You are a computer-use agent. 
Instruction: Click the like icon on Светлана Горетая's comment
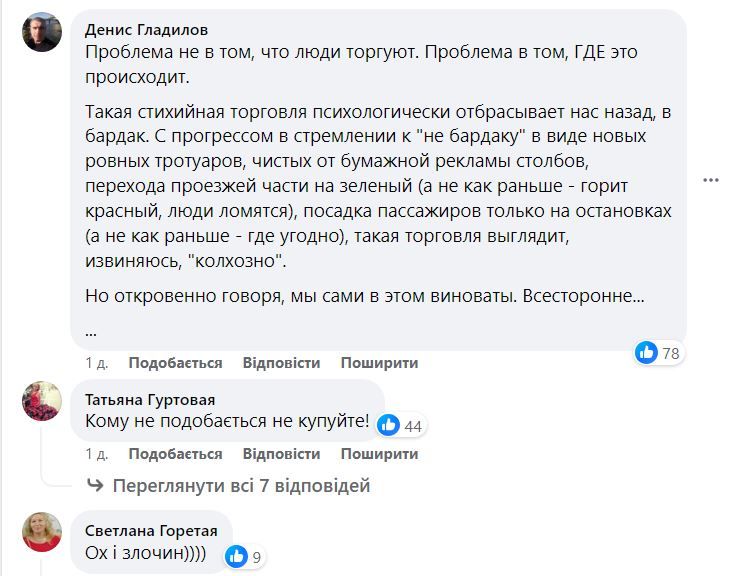pyautogui.click(x=236, y=556)
